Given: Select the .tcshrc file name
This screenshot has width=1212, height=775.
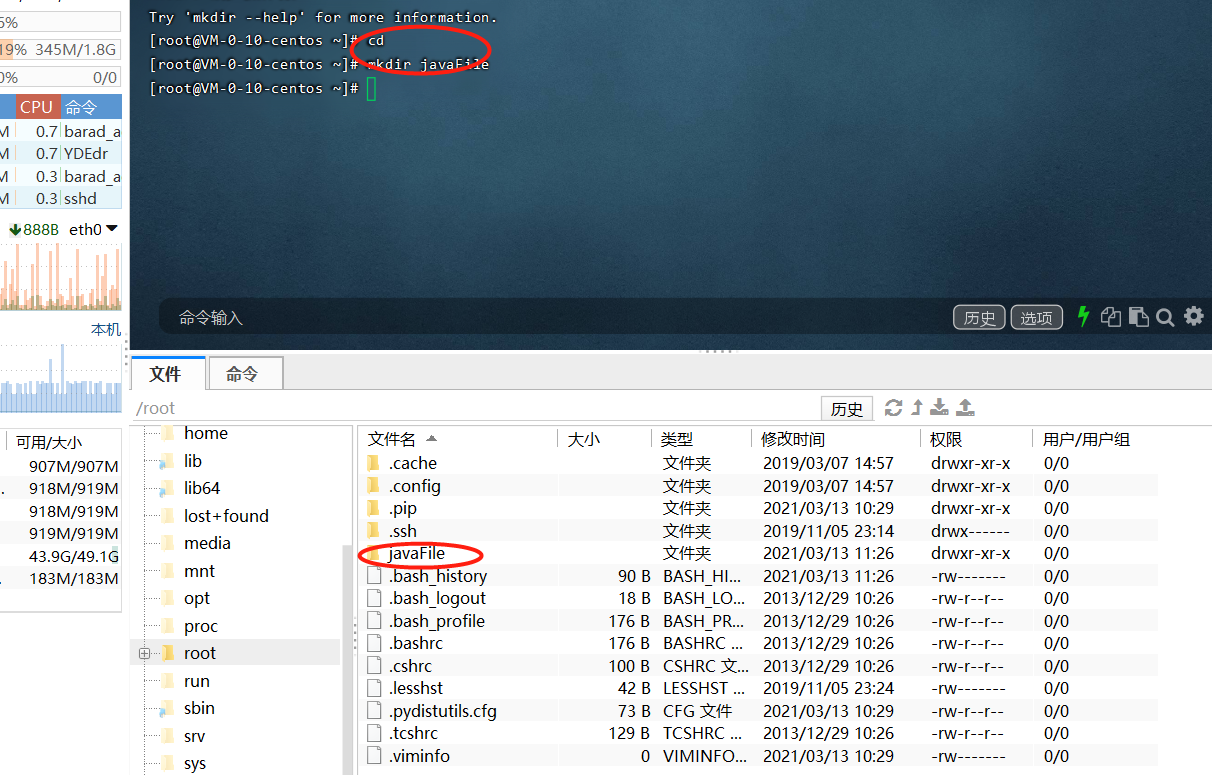Looking at the screenshot, I should coord(413,733).
